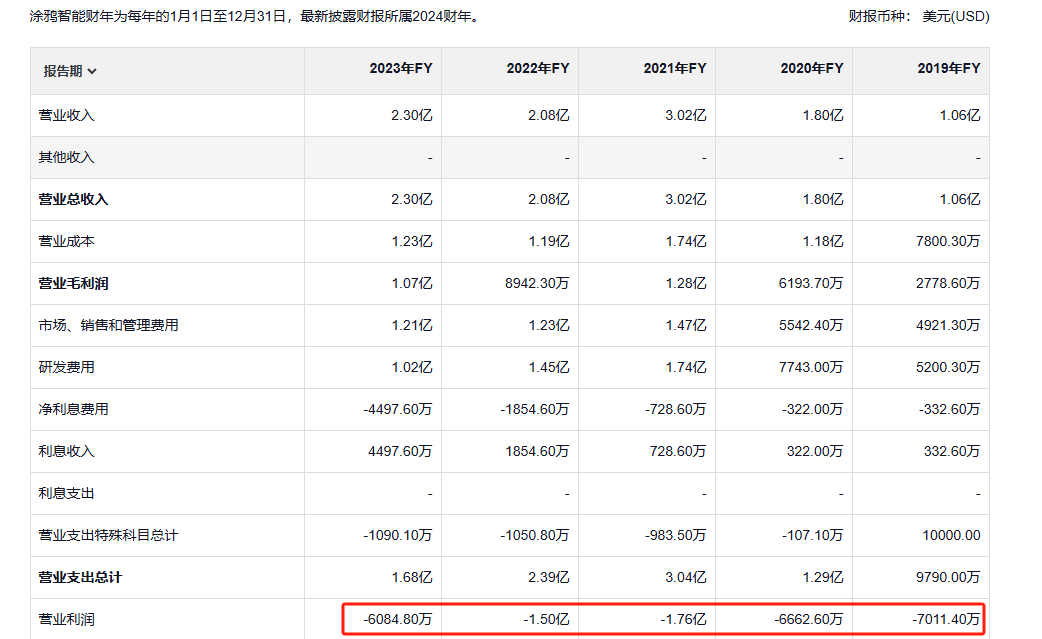This screenshot has height=639, width=1042.
Task: Click the 2.39亿 total expense value
Action: (549, 577)
